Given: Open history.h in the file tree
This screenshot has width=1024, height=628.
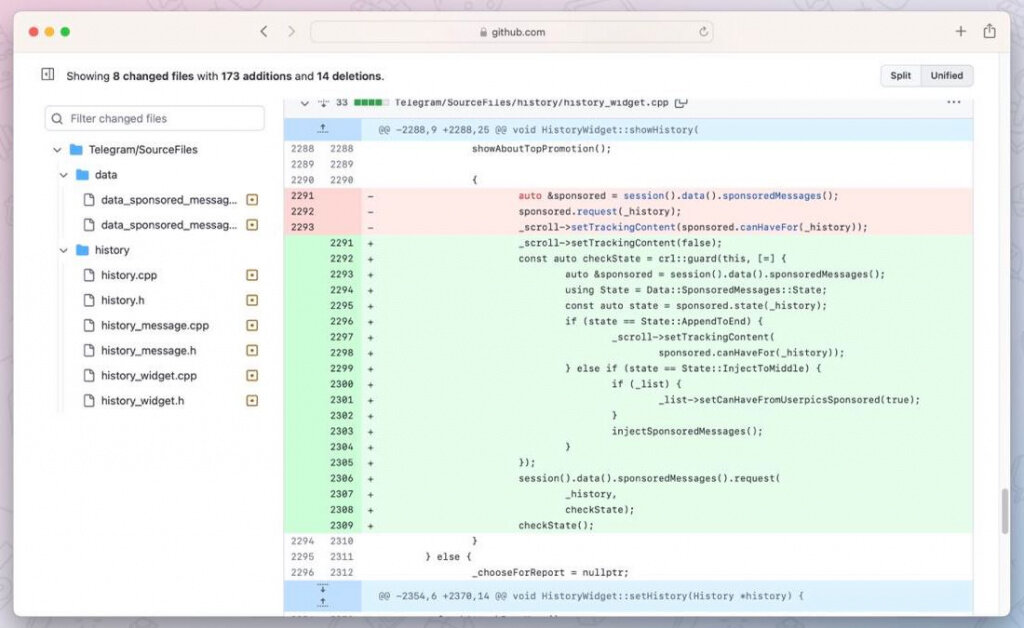Looking at the screenshot, I should 123,300.
